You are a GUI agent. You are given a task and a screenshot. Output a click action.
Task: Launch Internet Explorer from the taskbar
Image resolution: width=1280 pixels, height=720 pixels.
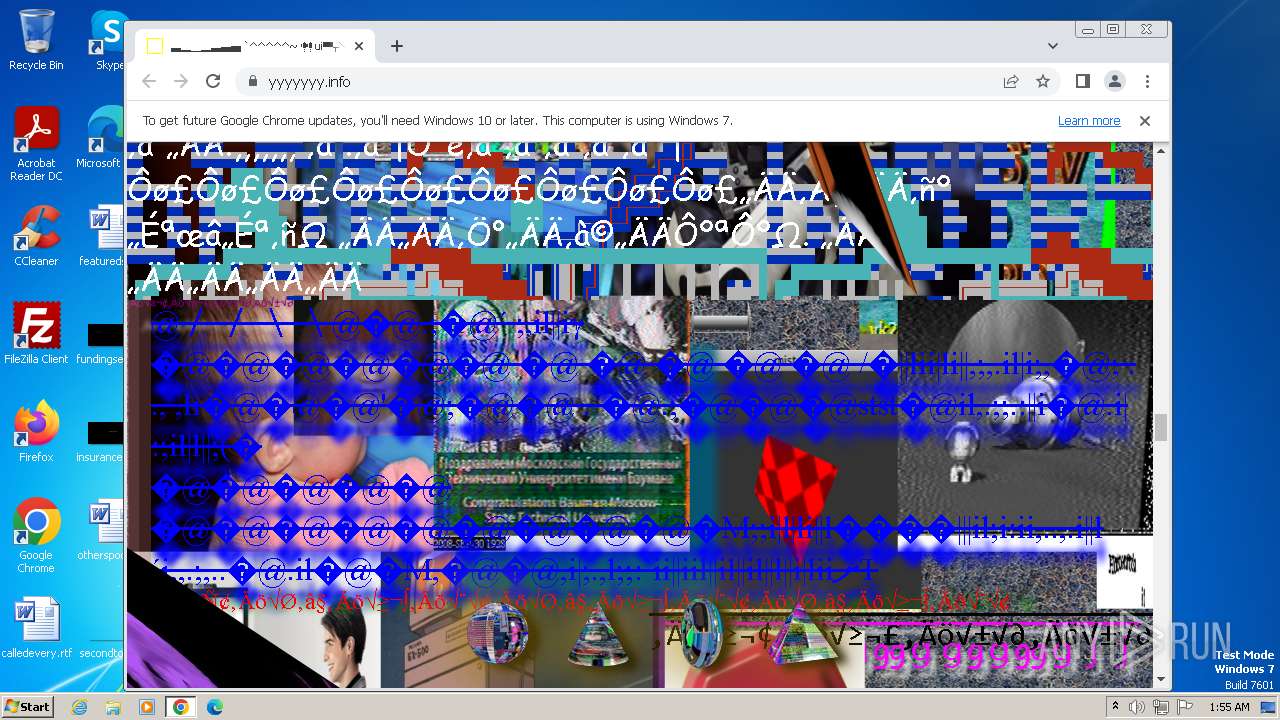[80, 707]
